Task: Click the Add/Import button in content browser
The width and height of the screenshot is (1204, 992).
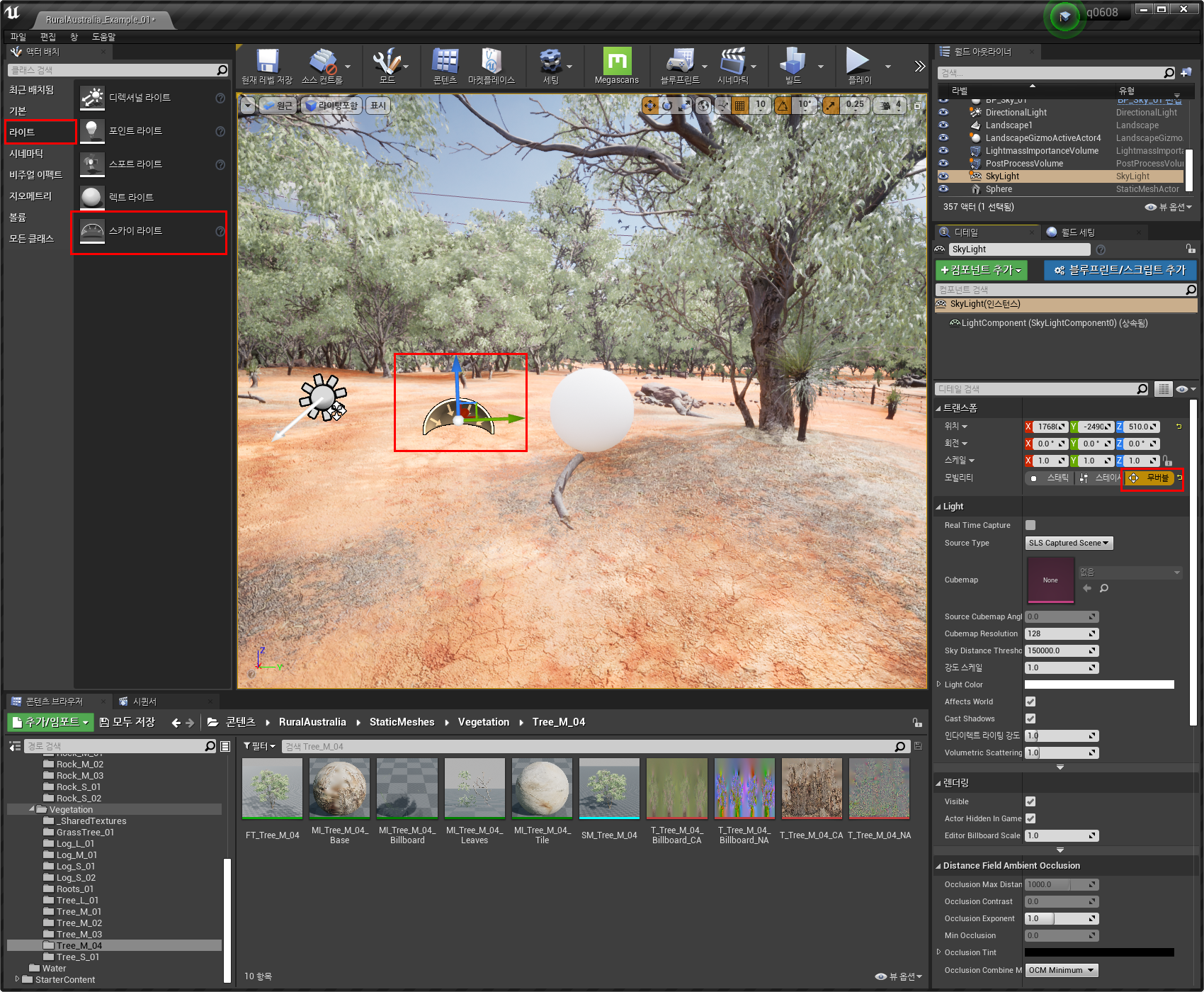Action: 50,722
